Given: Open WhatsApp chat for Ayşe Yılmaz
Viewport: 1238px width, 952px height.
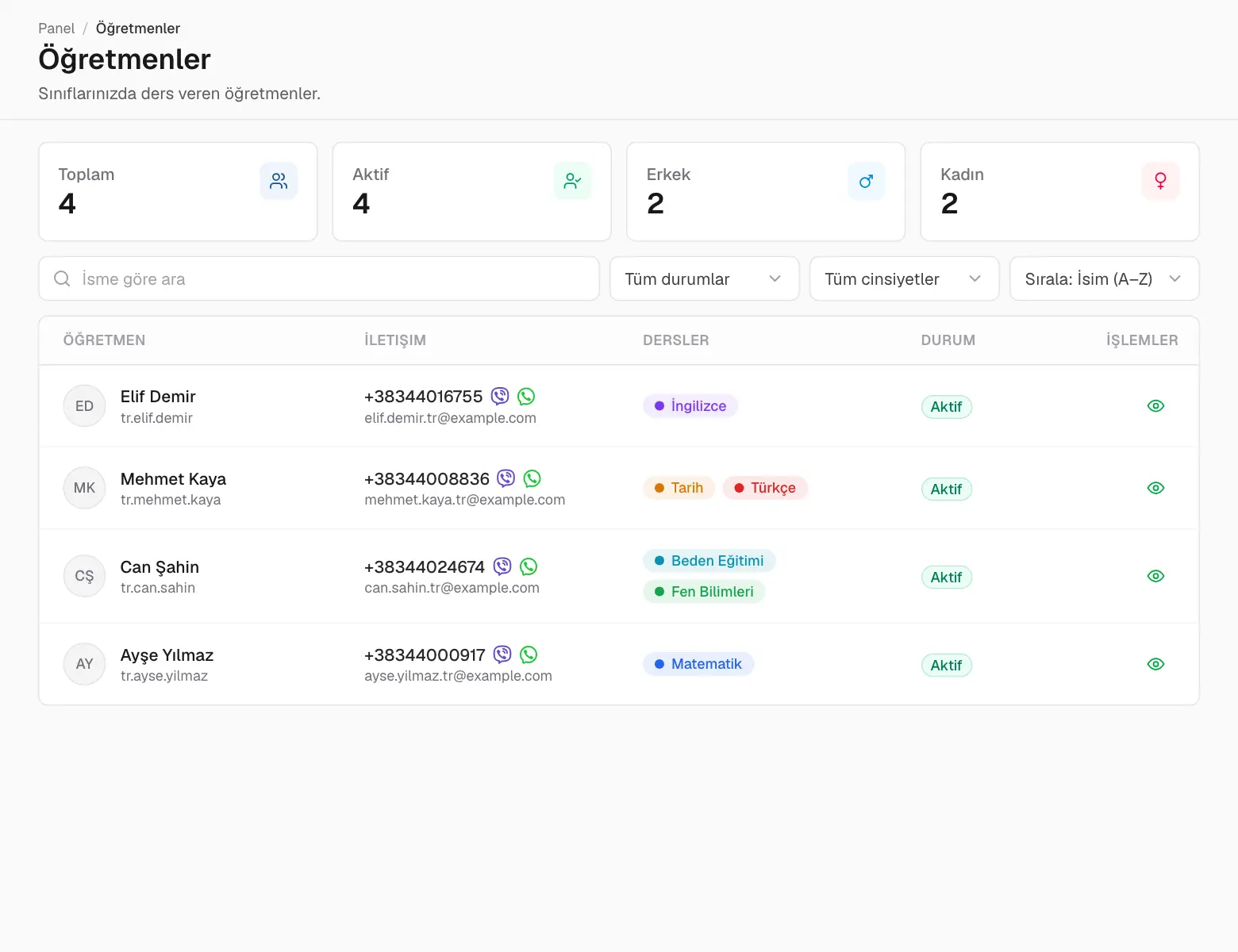Looking at the screenshot, I should point(529,654).
